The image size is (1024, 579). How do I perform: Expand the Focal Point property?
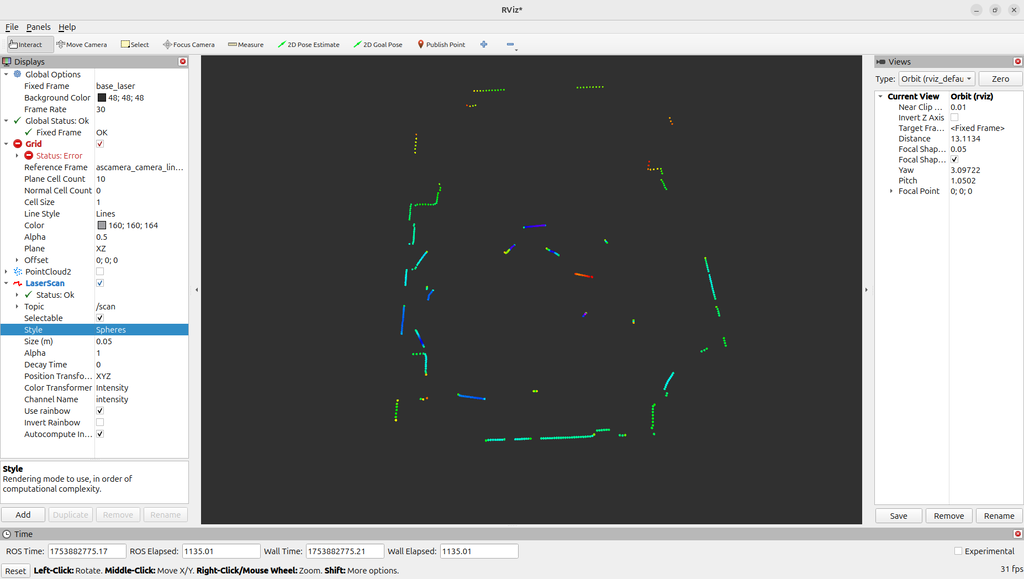(891, 191)
